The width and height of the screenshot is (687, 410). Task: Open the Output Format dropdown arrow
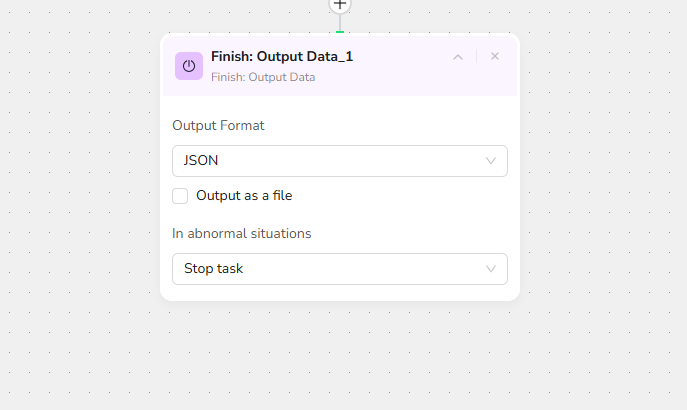click(x=491, y=161)
